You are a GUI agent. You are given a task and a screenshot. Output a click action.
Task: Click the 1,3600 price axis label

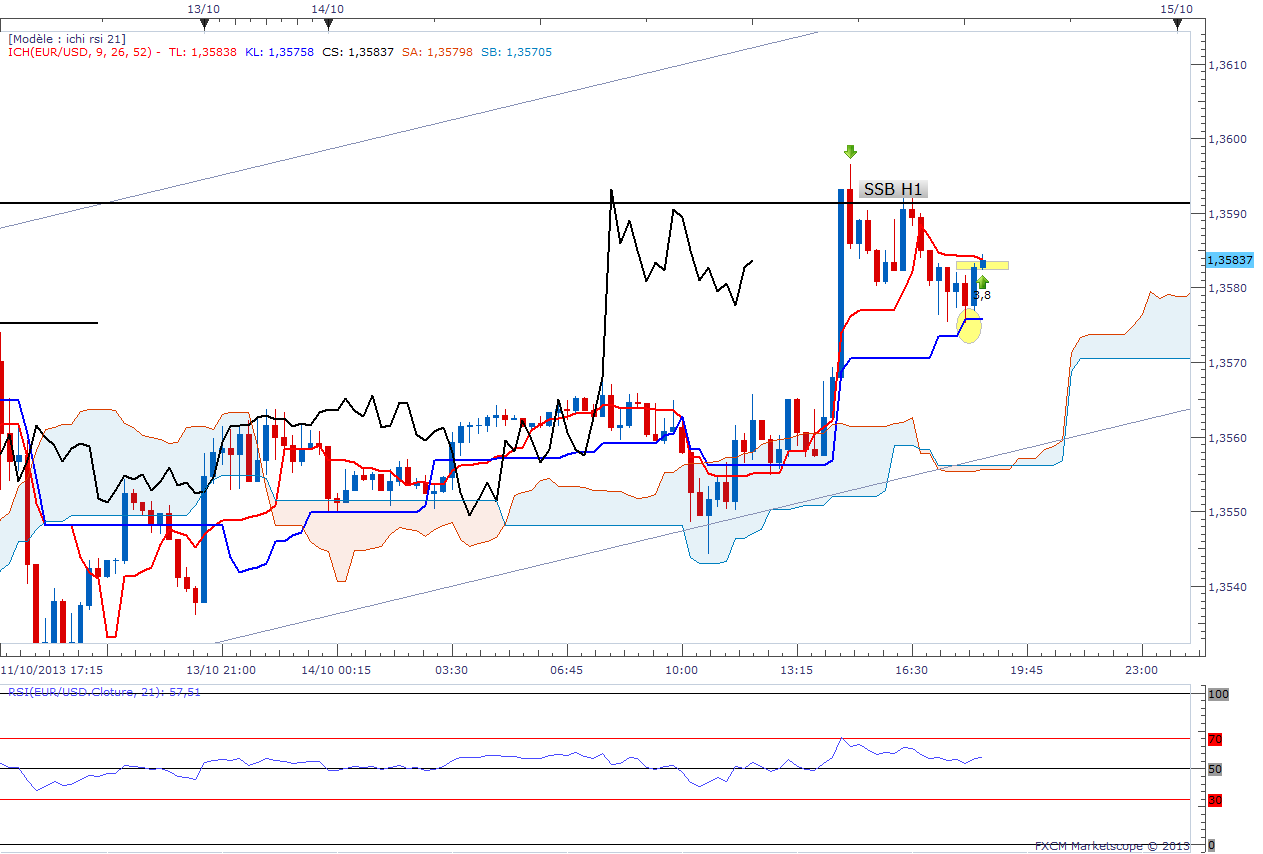click(x=1229, y=139)
